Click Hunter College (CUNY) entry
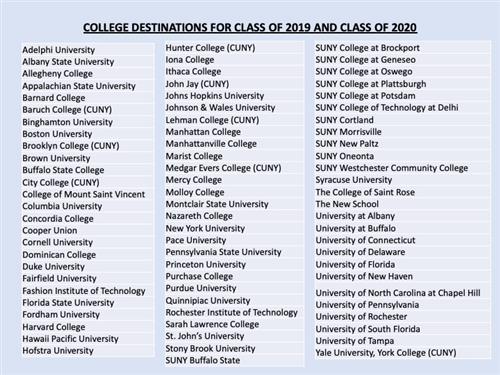 click(210, 48)
